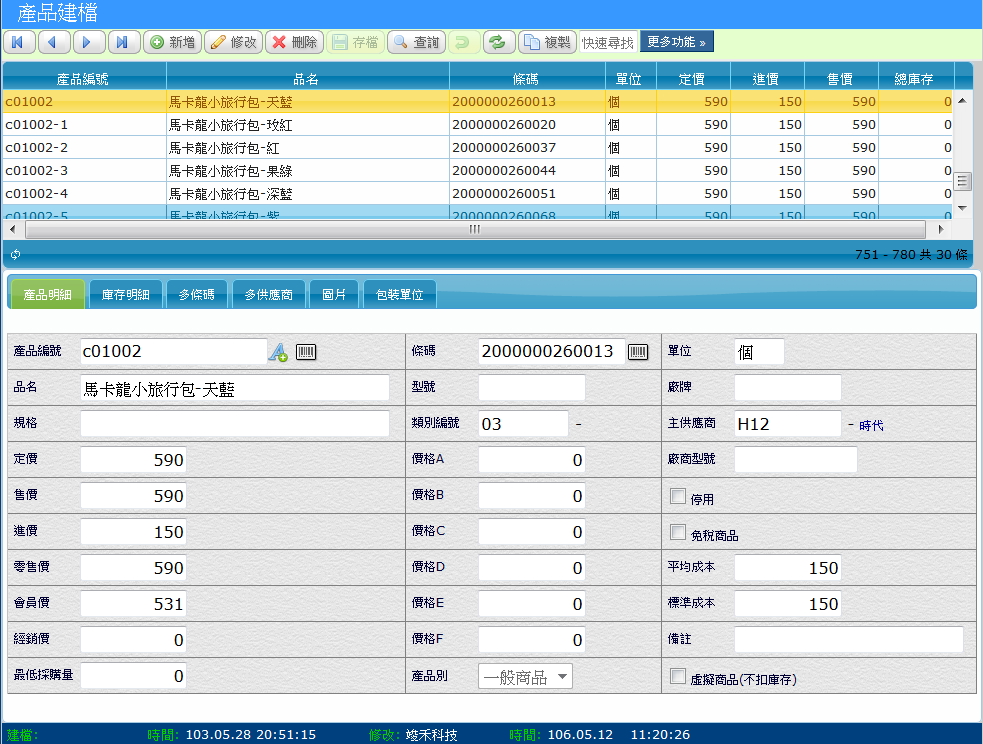Viewport: 983px width, 744px height.
Task: Open the 多供應商 tab
Action: 269,295
